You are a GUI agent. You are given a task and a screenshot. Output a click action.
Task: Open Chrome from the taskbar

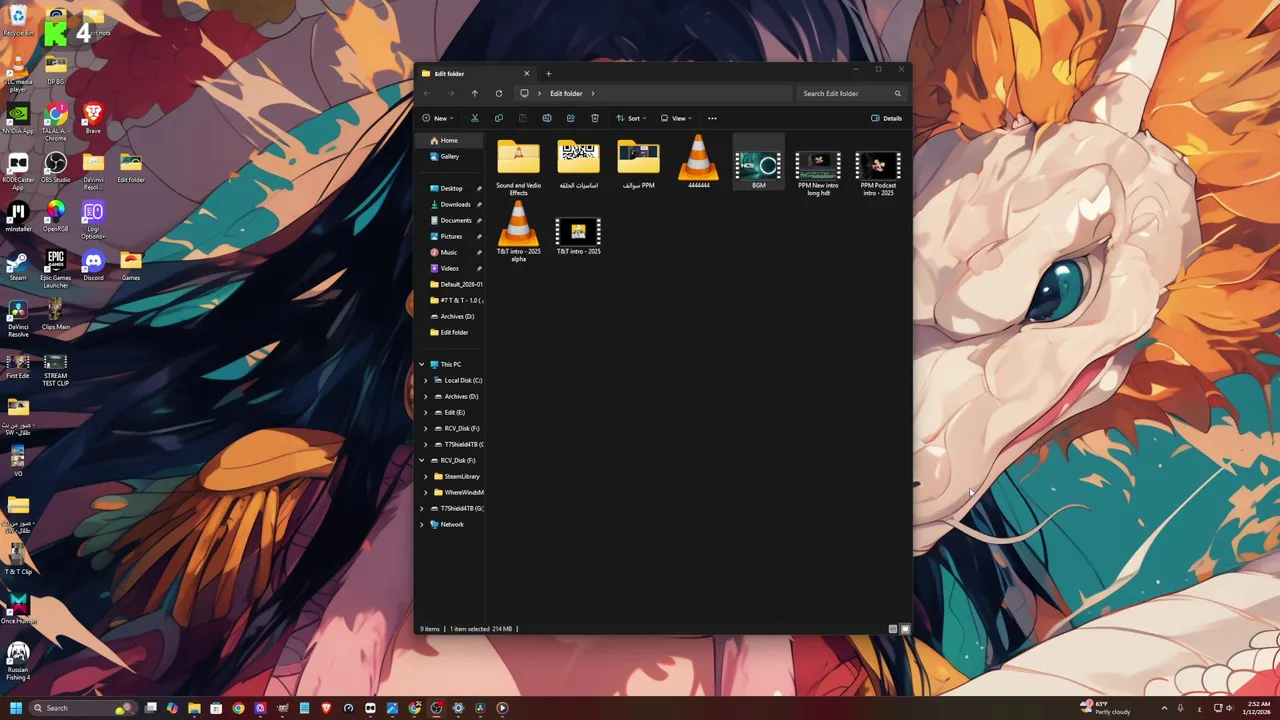pos(238,708)
